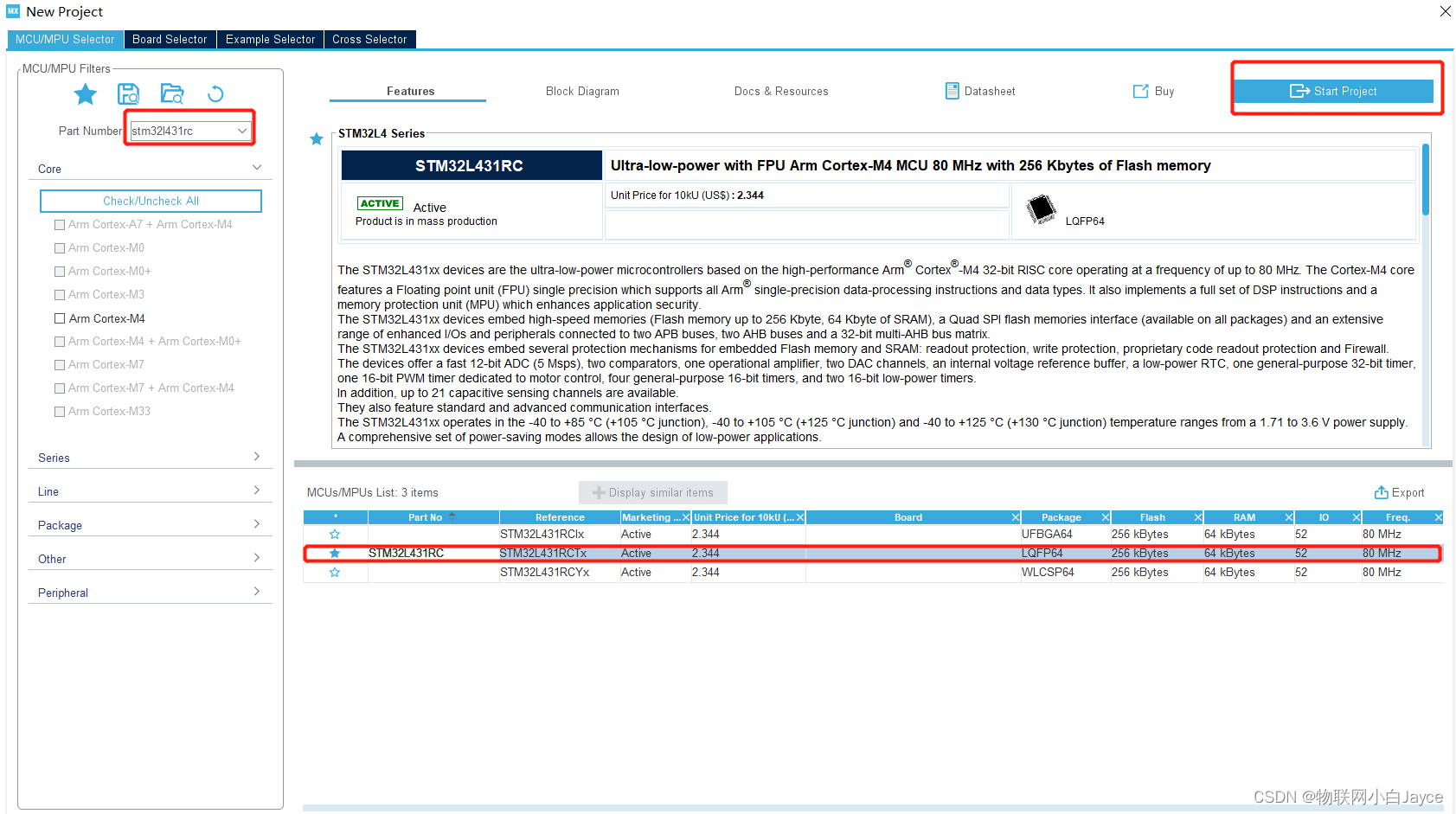The image size is (1456, 814).
Task: Click the MX logo in the title bar
Action: pos(13,11)
